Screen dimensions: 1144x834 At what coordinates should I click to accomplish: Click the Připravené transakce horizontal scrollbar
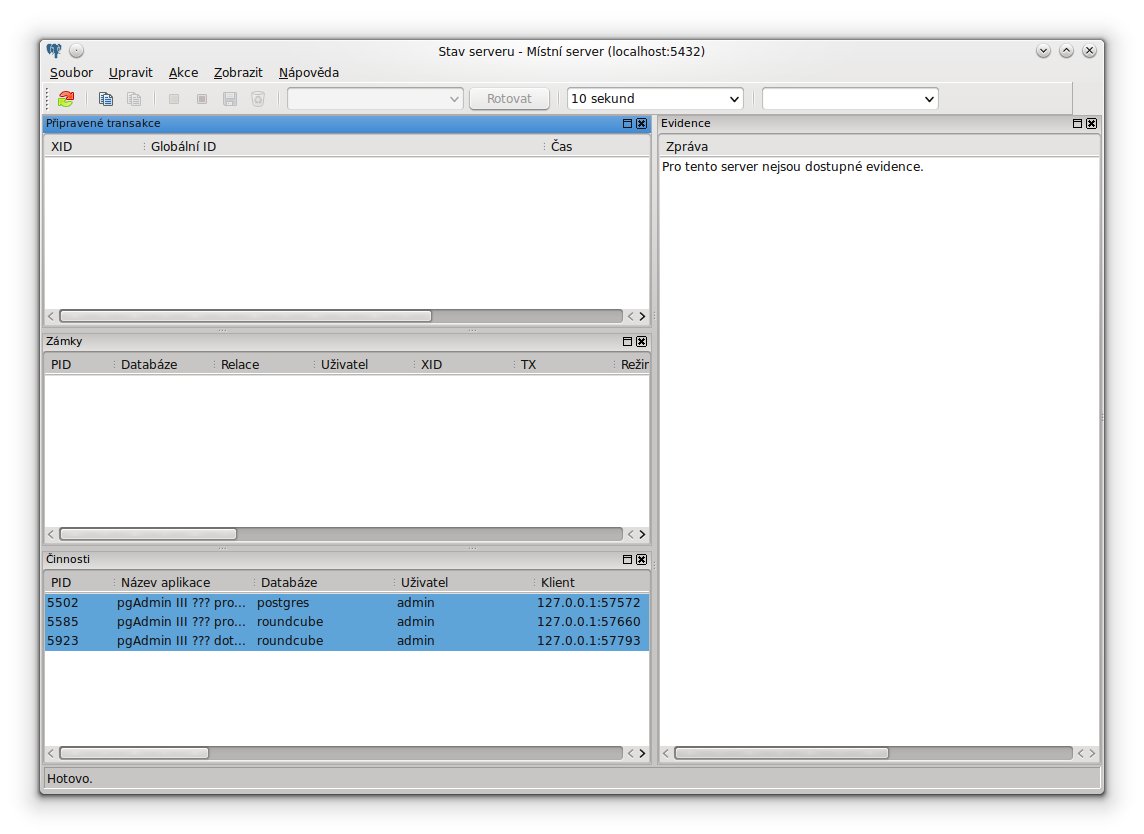[x=341, y=316]
